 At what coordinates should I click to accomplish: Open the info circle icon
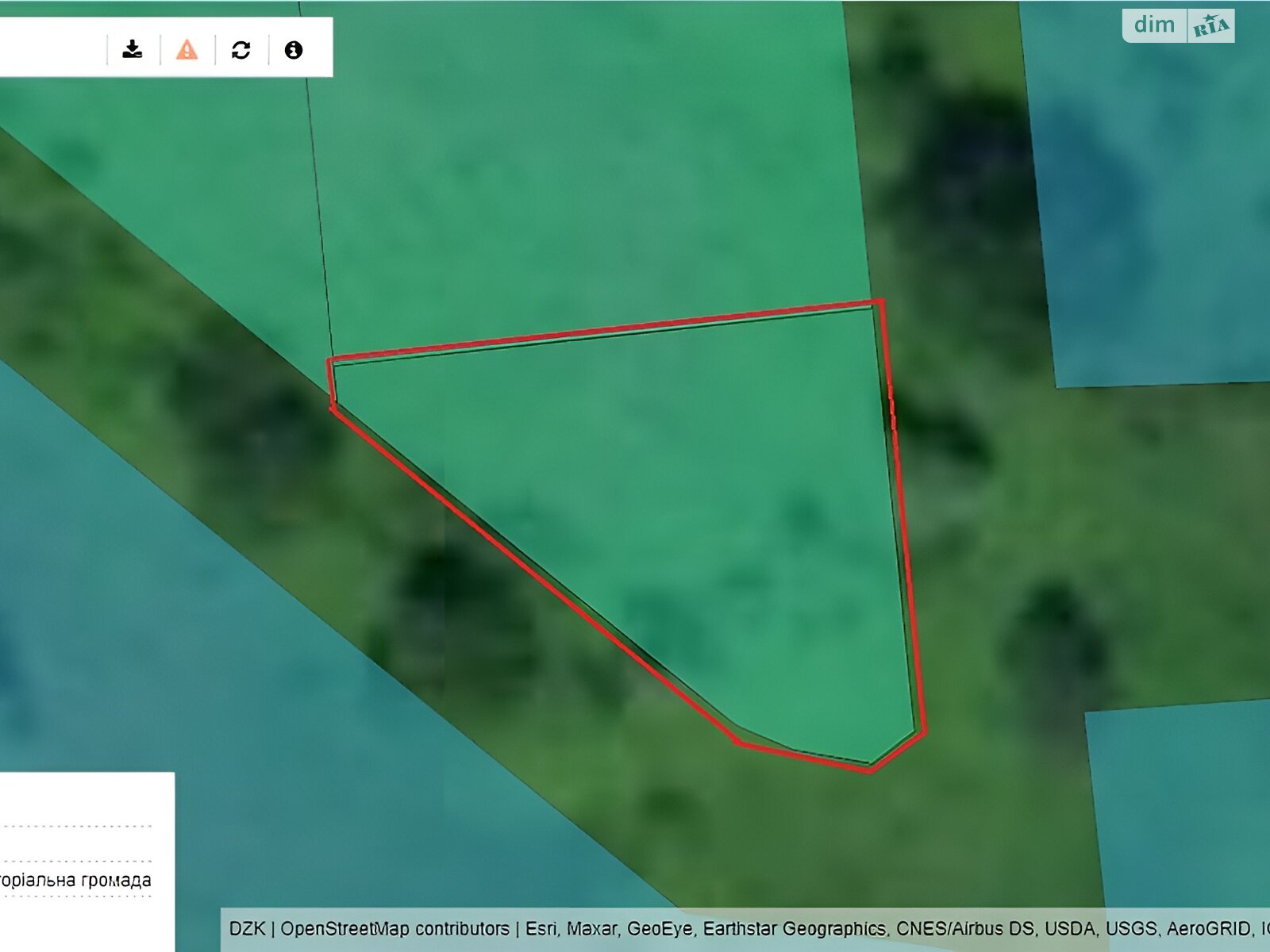pyautogui.click(x=294, y=50)
